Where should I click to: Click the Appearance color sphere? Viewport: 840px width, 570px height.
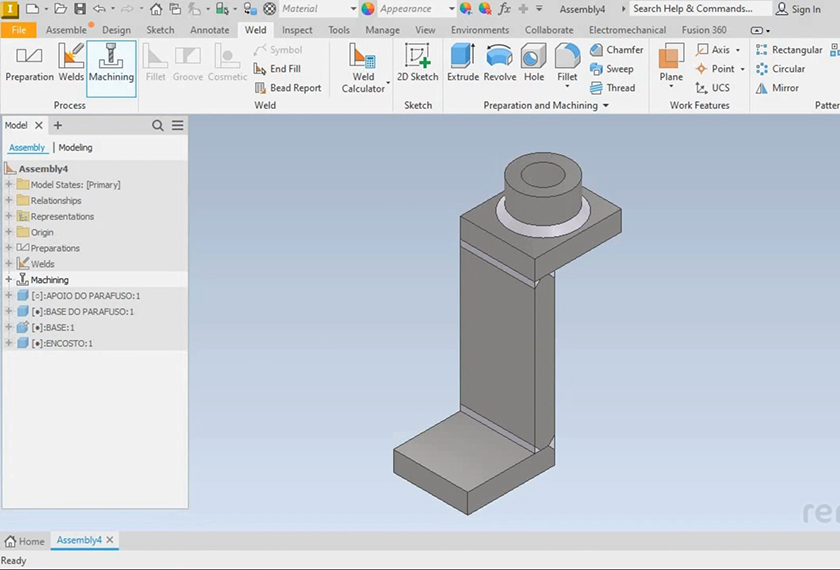368,9
